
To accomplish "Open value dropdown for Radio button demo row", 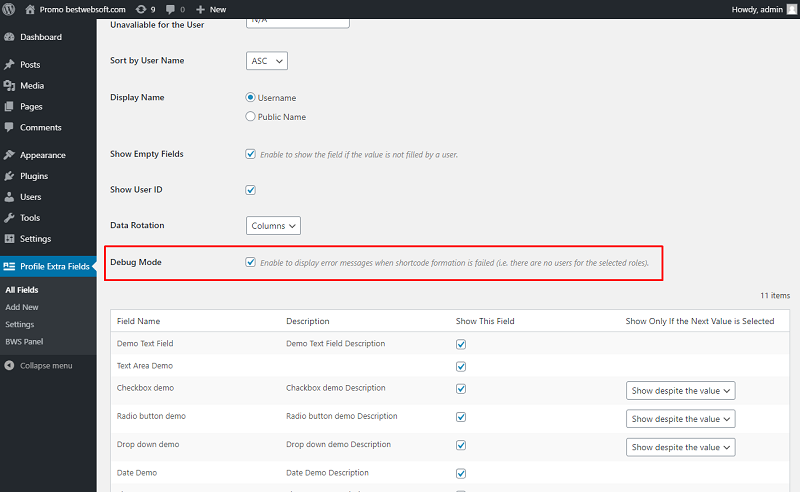I will (x=681, y=419).
